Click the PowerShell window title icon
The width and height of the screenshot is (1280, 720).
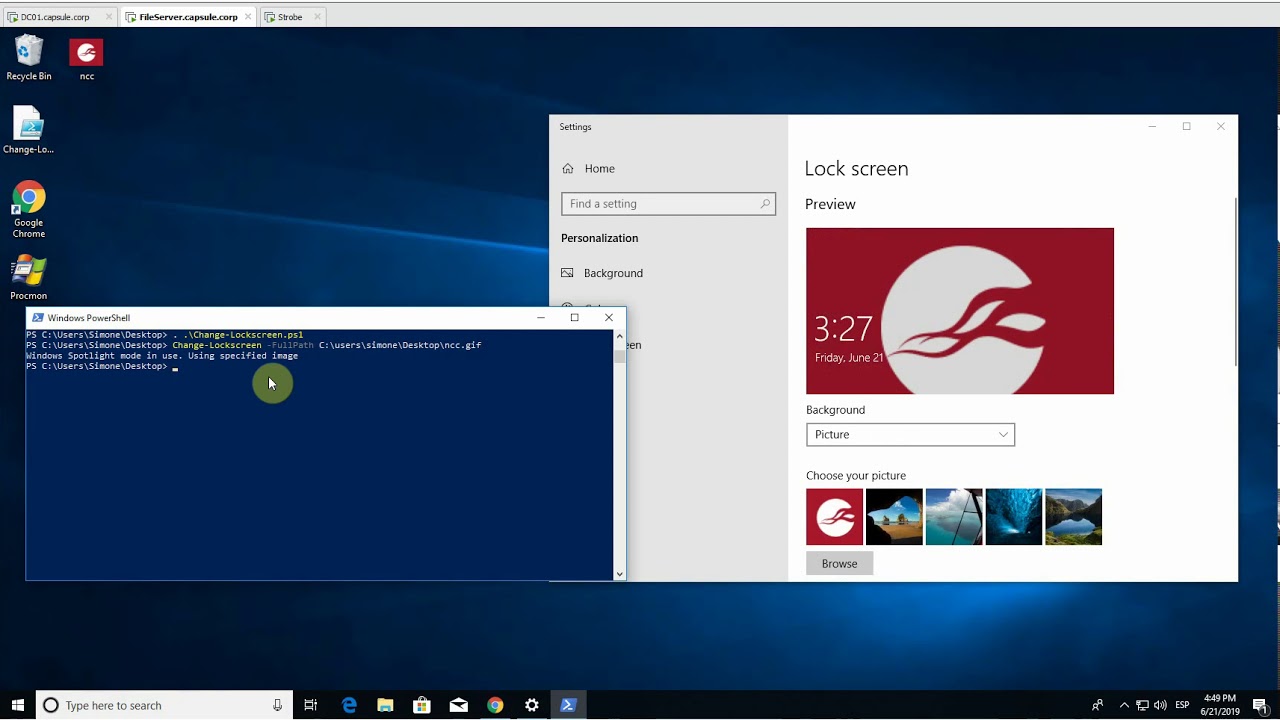click(37, 318)
